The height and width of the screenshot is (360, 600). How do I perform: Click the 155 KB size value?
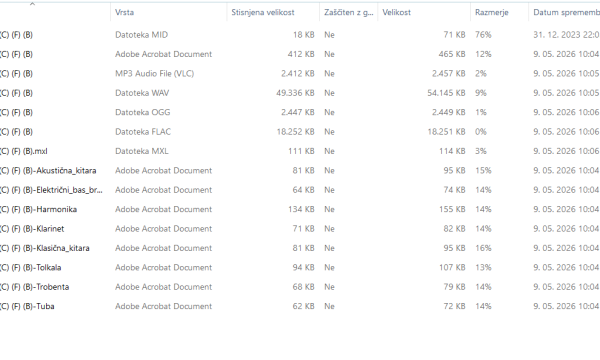(x=452, y=209)
